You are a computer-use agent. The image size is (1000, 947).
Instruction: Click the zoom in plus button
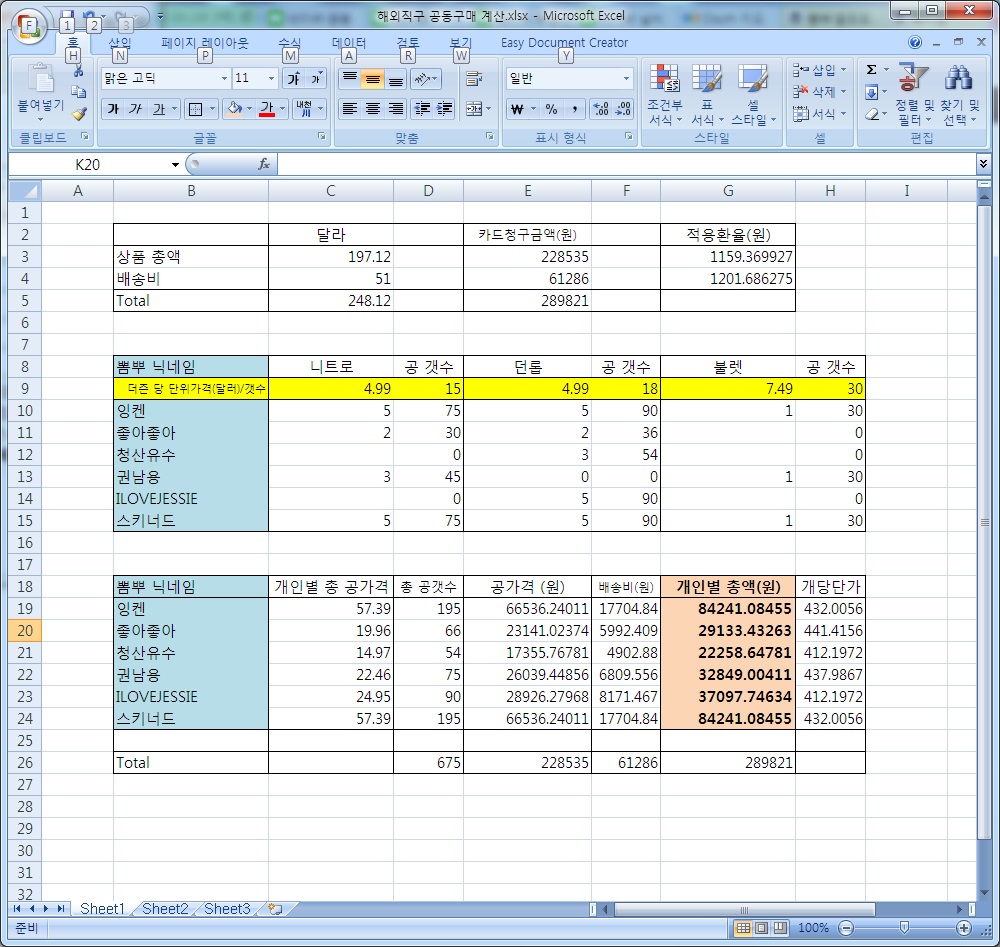coord(962,928)
